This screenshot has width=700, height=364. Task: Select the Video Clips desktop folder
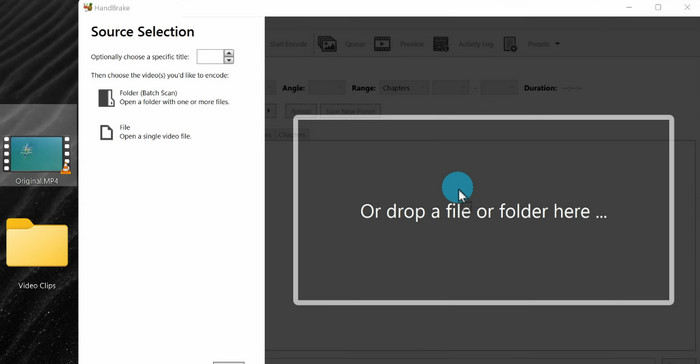(37, 254)
